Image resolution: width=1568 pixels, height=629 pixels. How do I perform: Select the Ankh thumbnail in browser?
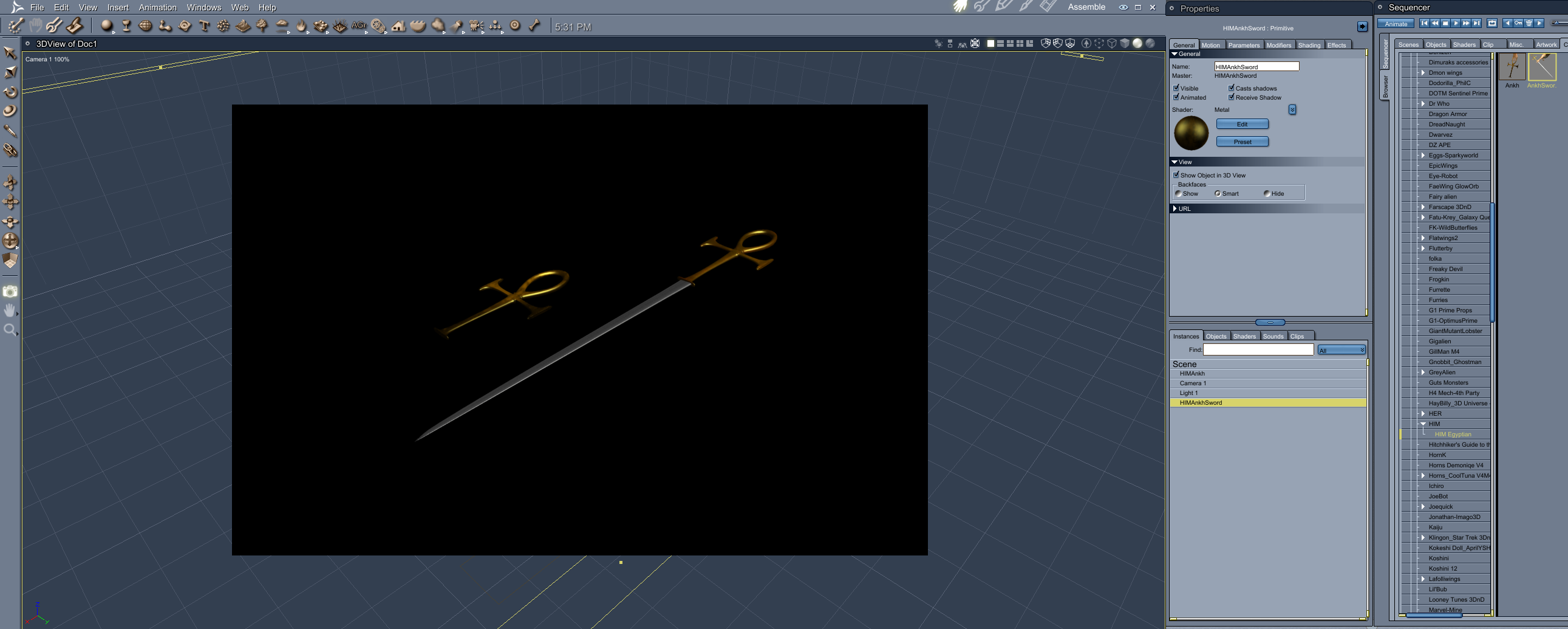[1512, 67]
